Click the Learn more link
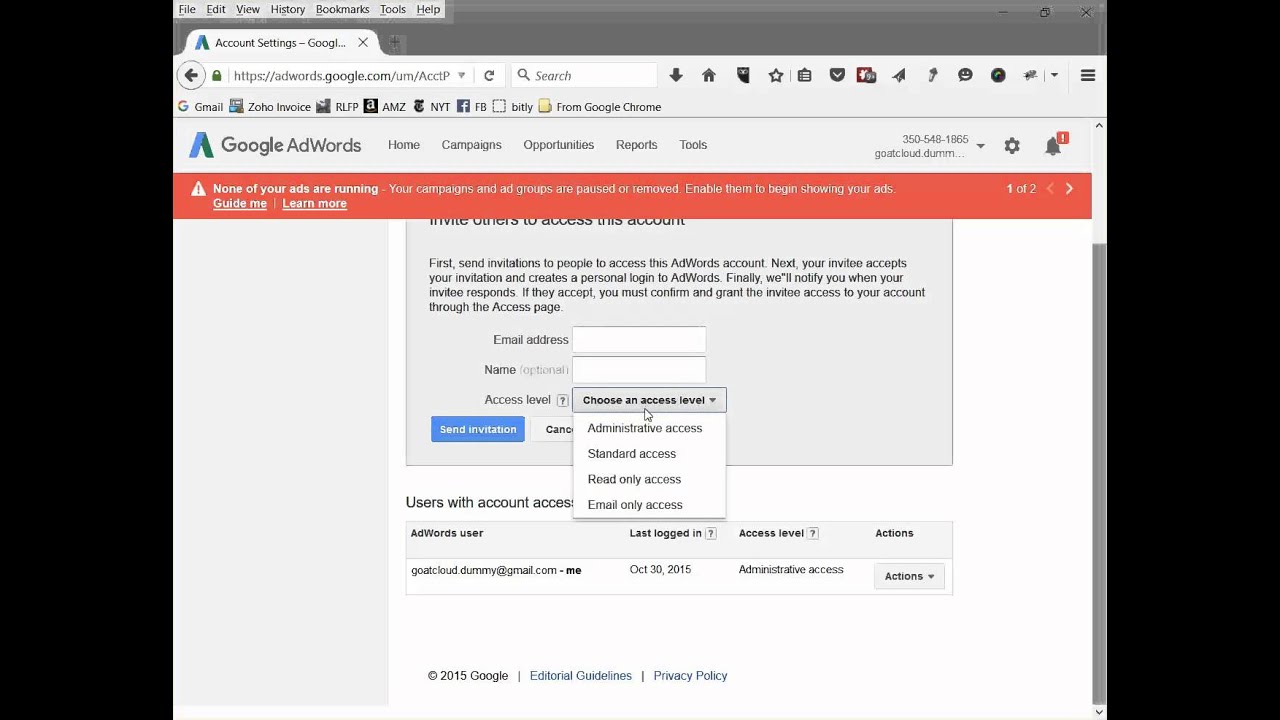1280x720 pixels. click(x=314, y=203)
